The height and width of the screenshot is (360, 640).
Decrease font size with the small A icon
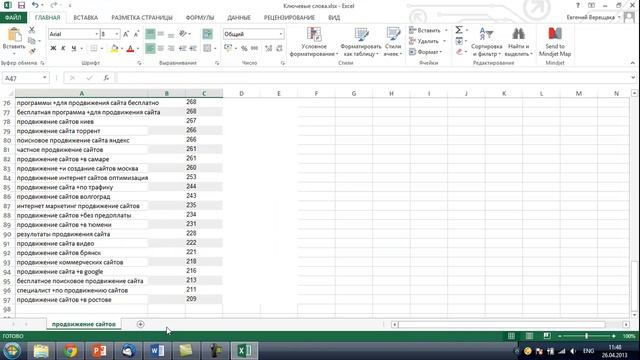coord(136,34)
